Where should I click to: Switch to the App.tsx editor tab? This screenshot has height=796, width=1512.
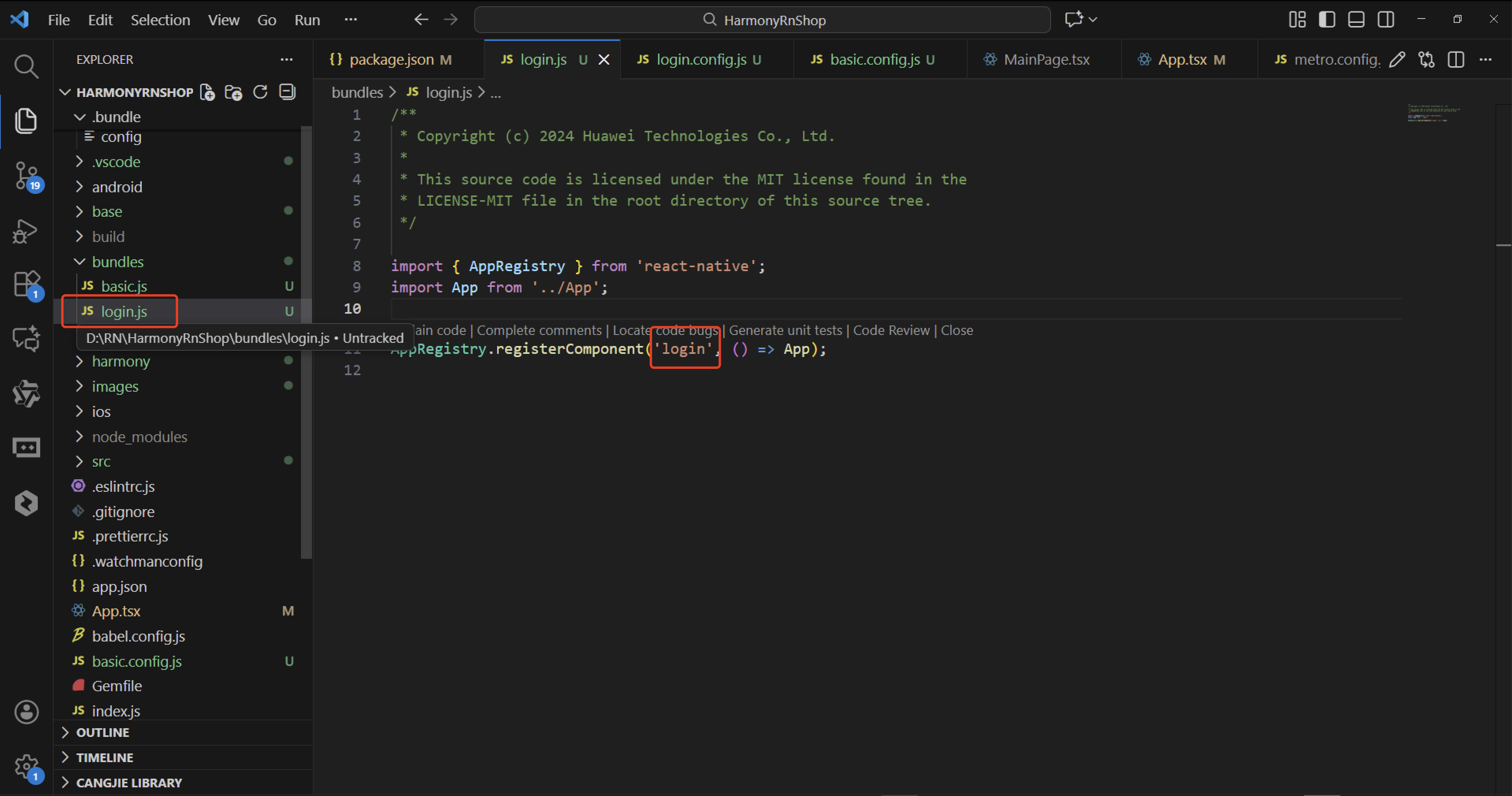point(1189,59)
